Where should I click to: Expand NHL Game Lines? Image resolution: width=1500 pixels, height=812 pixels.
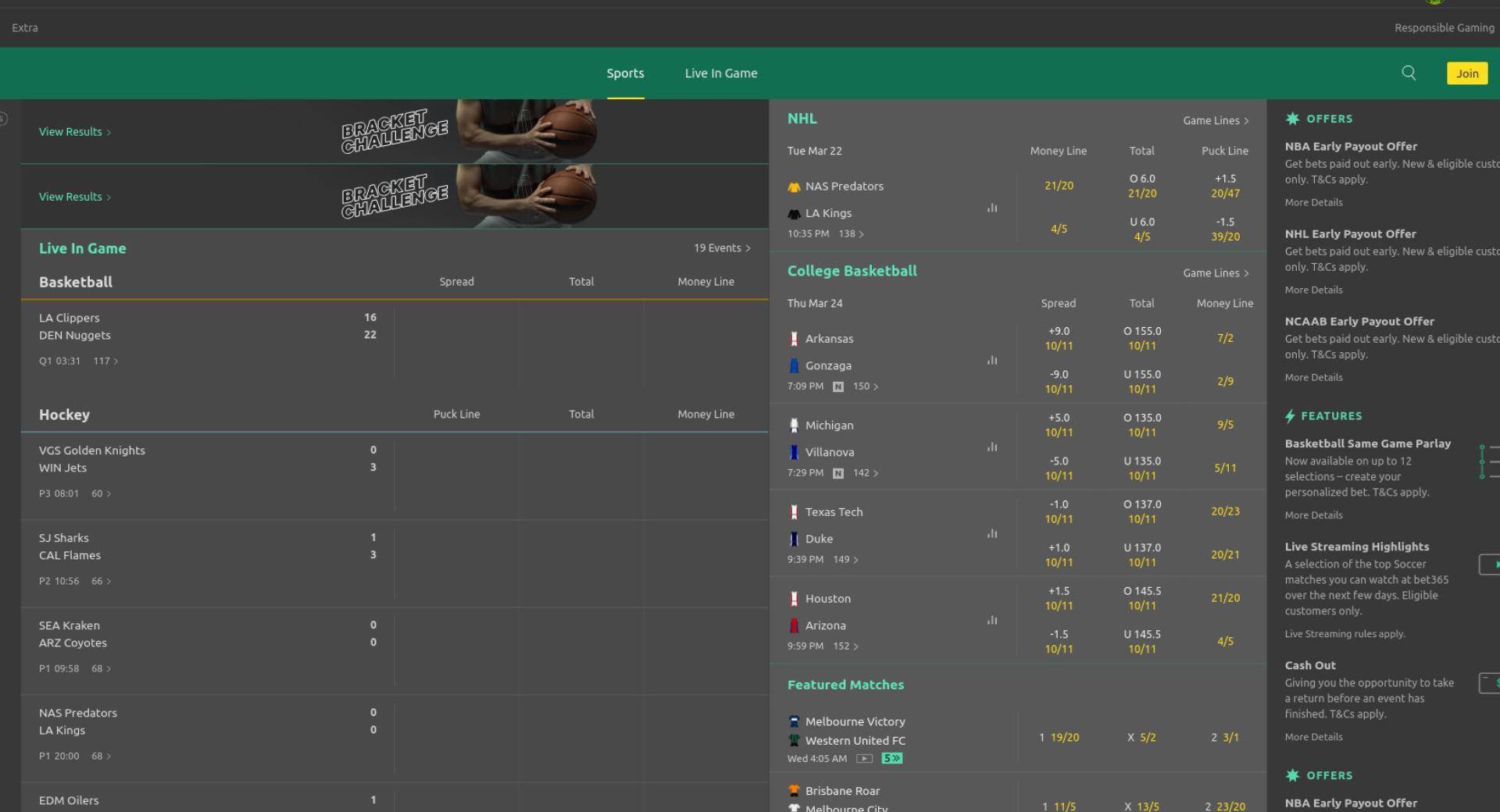click(x=1216, y=120)
